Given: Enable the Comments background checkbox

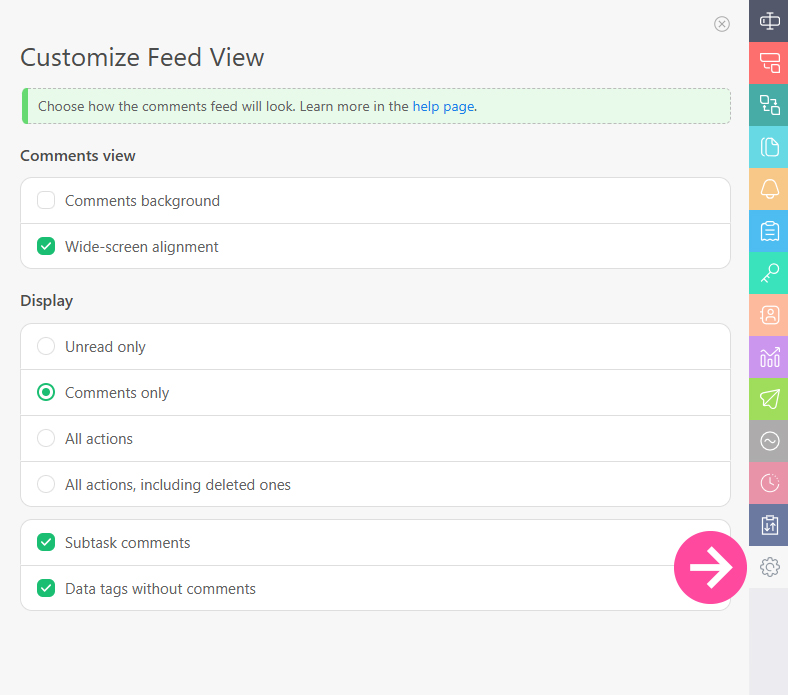Looking at the screenshot, I should [46, 201].
